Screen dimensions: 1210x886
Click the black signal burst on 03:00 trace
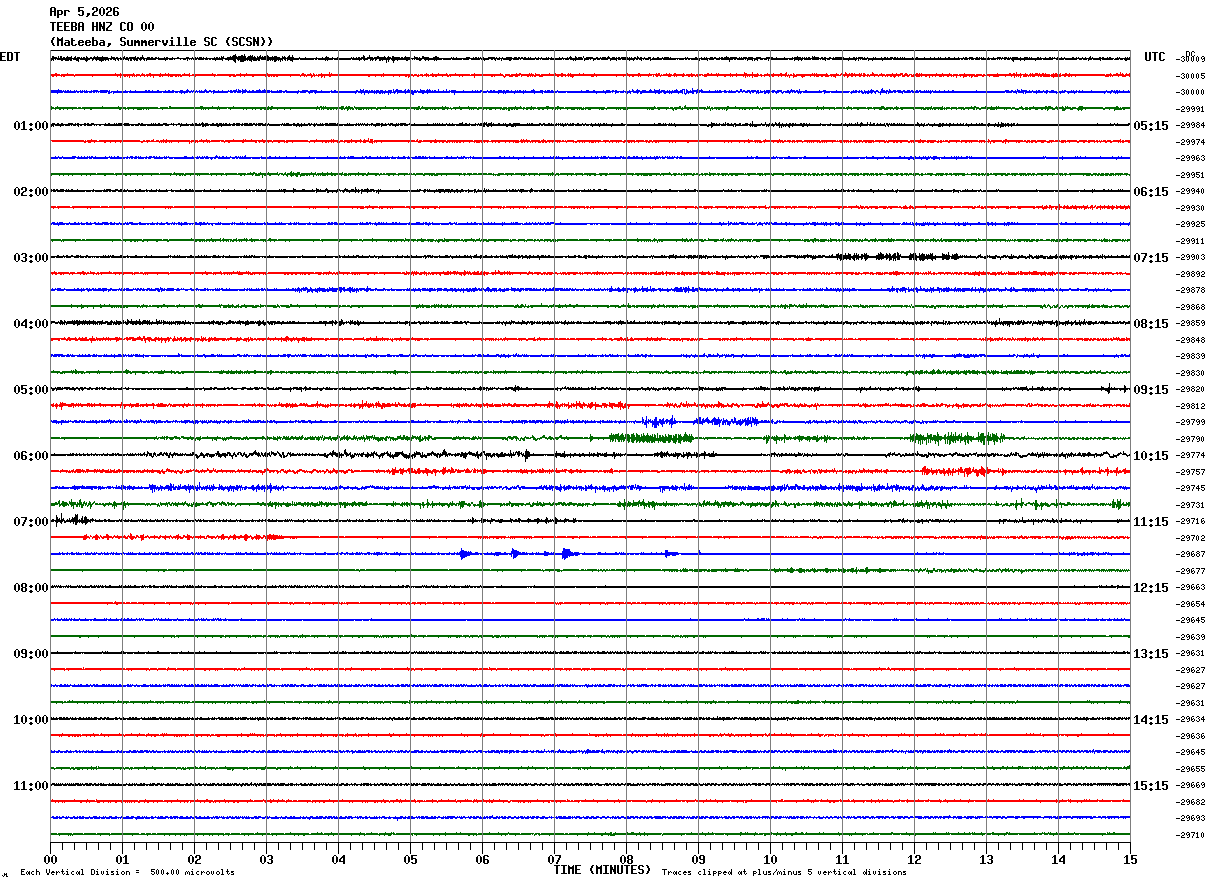pos(897,257)
